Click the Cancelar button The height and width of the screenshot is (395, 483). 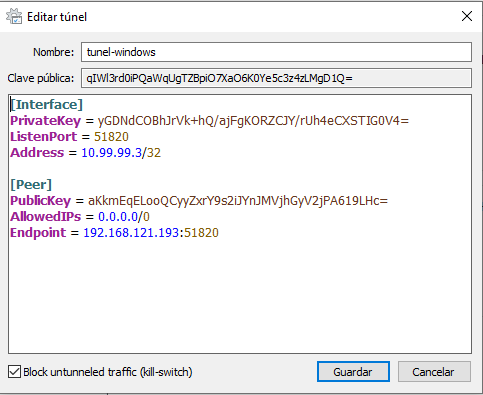click(x=434, y=372)
